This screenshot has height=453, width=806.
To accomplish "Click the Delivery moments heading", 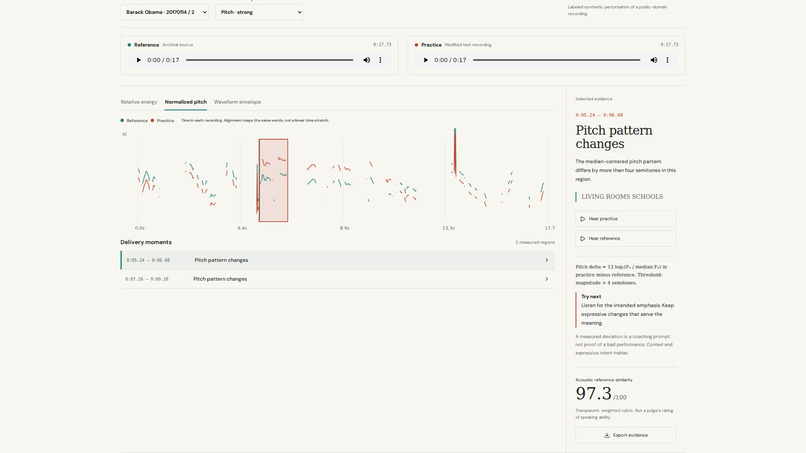I will (146, 242).
